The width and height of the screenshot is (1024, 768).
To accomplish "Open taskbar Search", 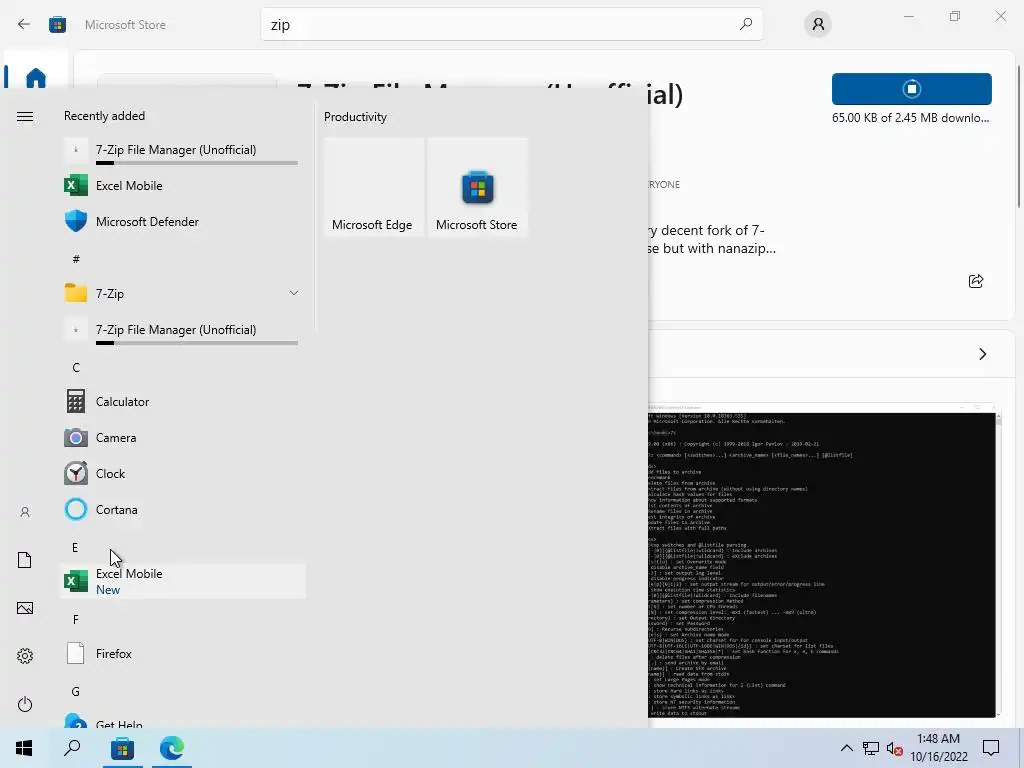I will (72, 748).
